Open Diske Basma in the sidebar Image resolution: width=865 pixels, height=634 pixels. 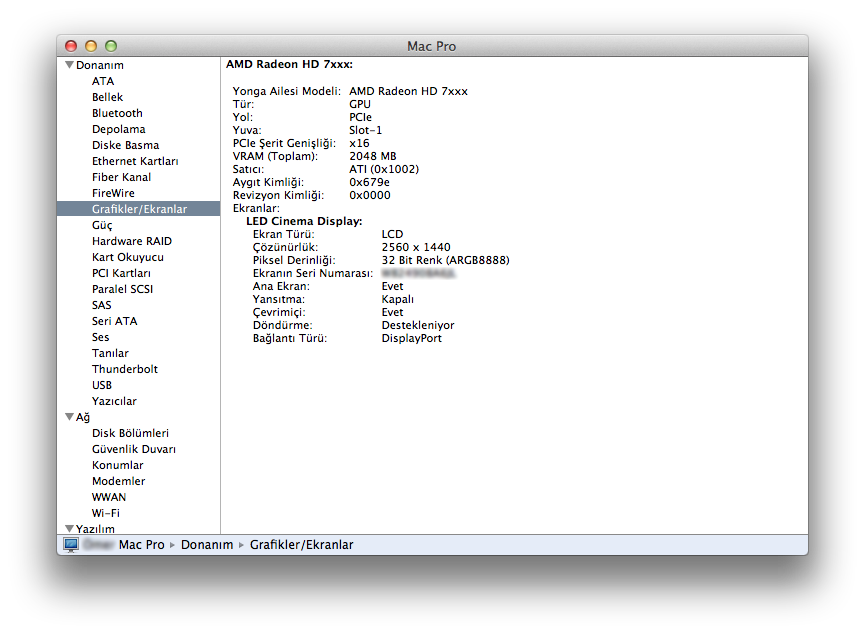point(125,145)
